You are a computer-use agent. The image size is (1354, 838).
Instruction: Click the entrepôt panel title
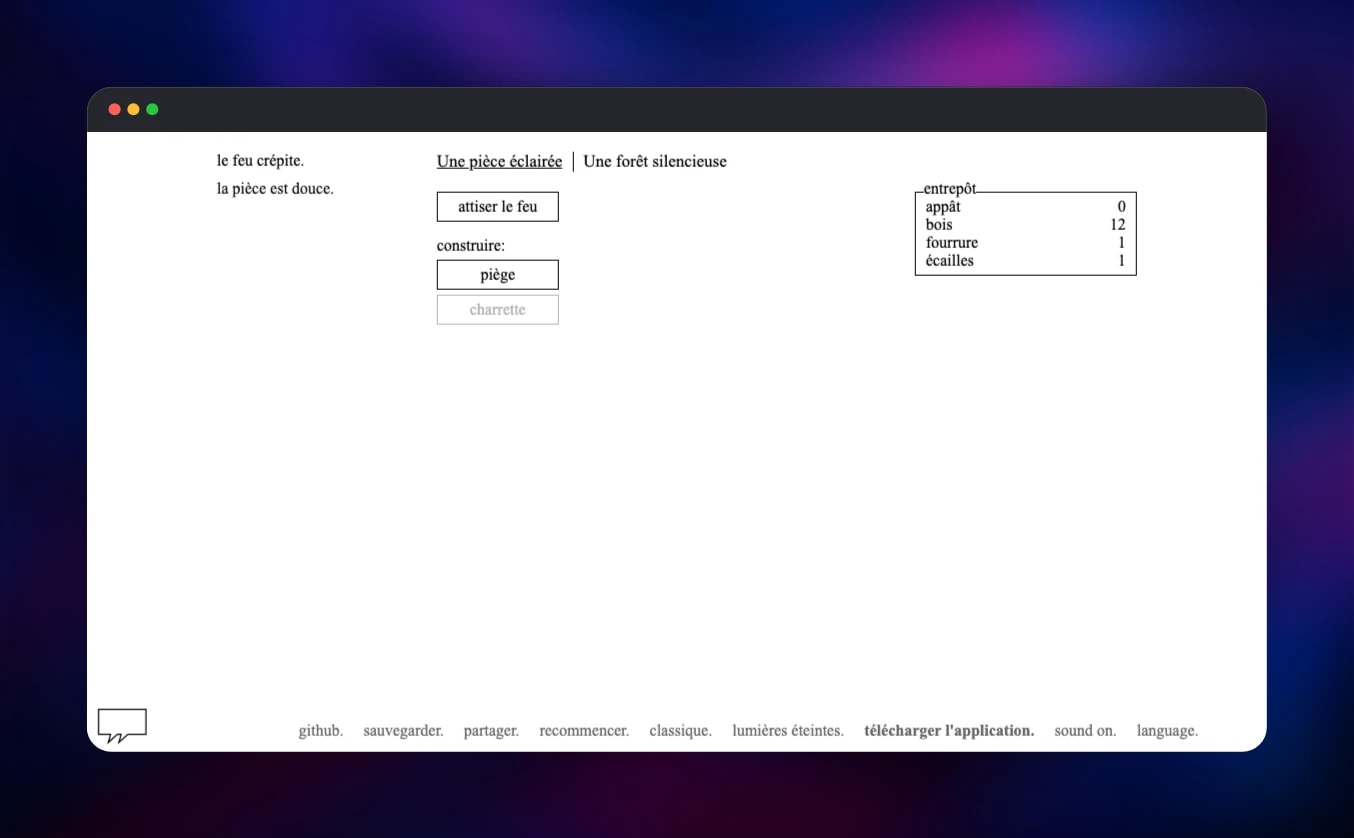click(x=950, y=189)
